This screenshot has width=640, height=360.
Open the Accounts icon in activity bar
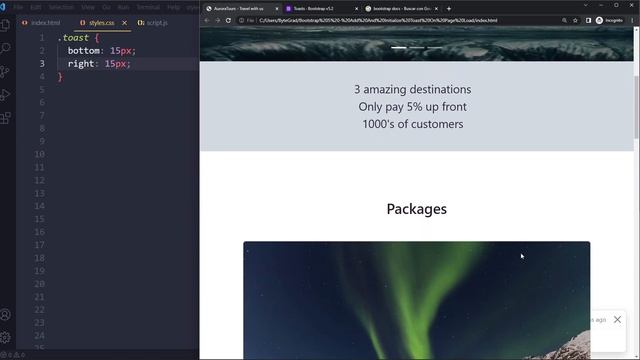coord(5,315)
